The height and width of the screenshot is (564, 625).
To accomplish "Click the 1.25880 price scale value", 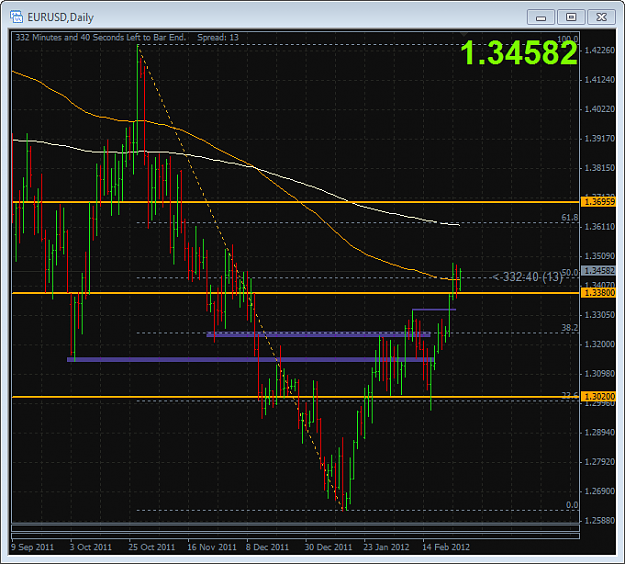I will pos(599,521).
